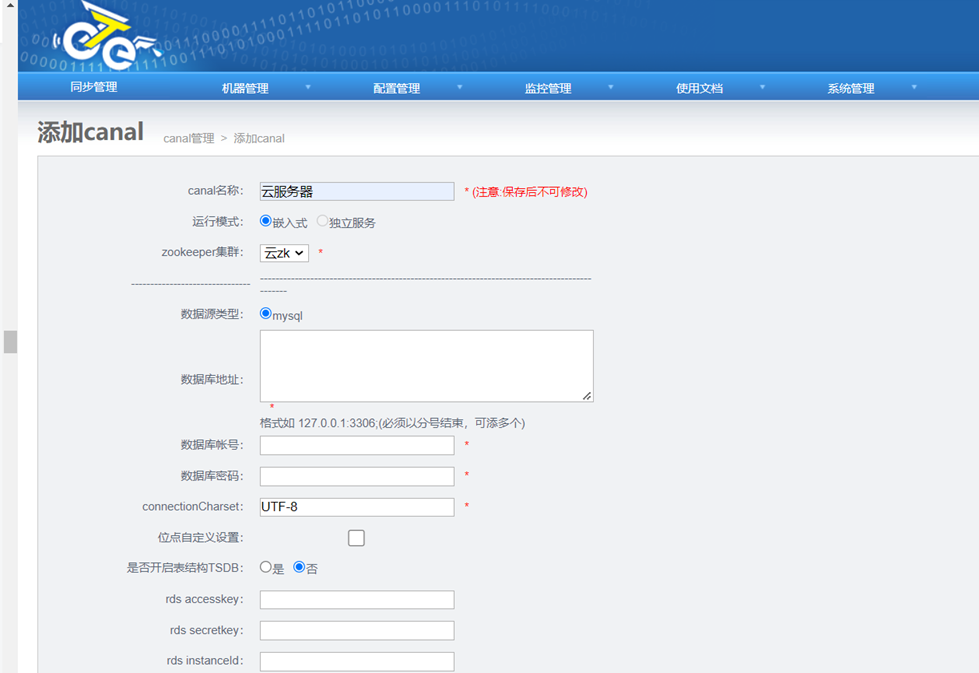Click the 数据库地址 text area
The height and width of the screenshot is (673, 979).
(426, 366)
